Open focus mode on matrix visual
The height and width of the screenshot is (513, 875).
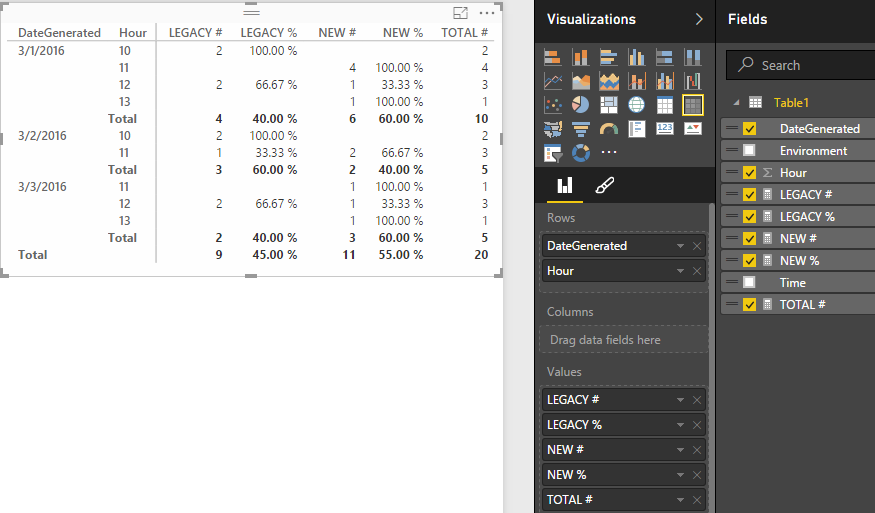pyautogui.click(x=460, y=13)
